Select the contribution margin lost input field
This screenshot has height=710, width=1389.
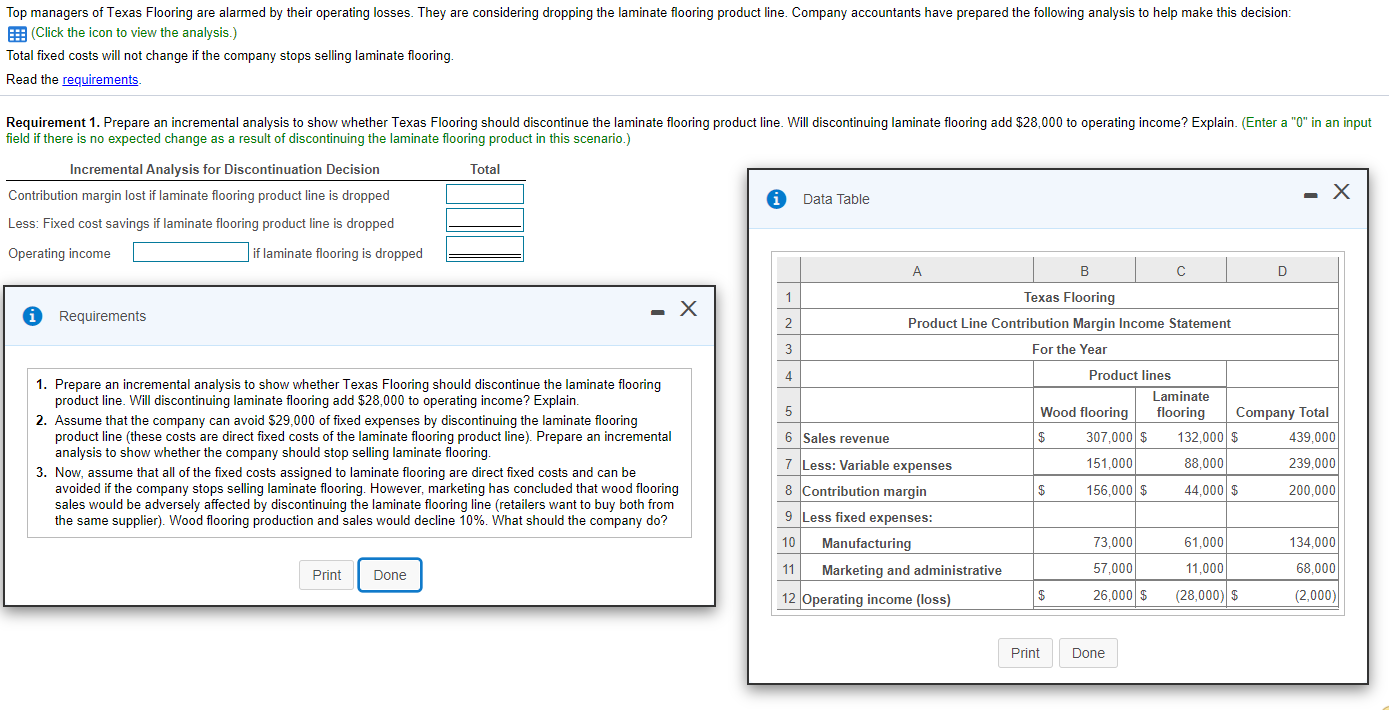point(485,194)
